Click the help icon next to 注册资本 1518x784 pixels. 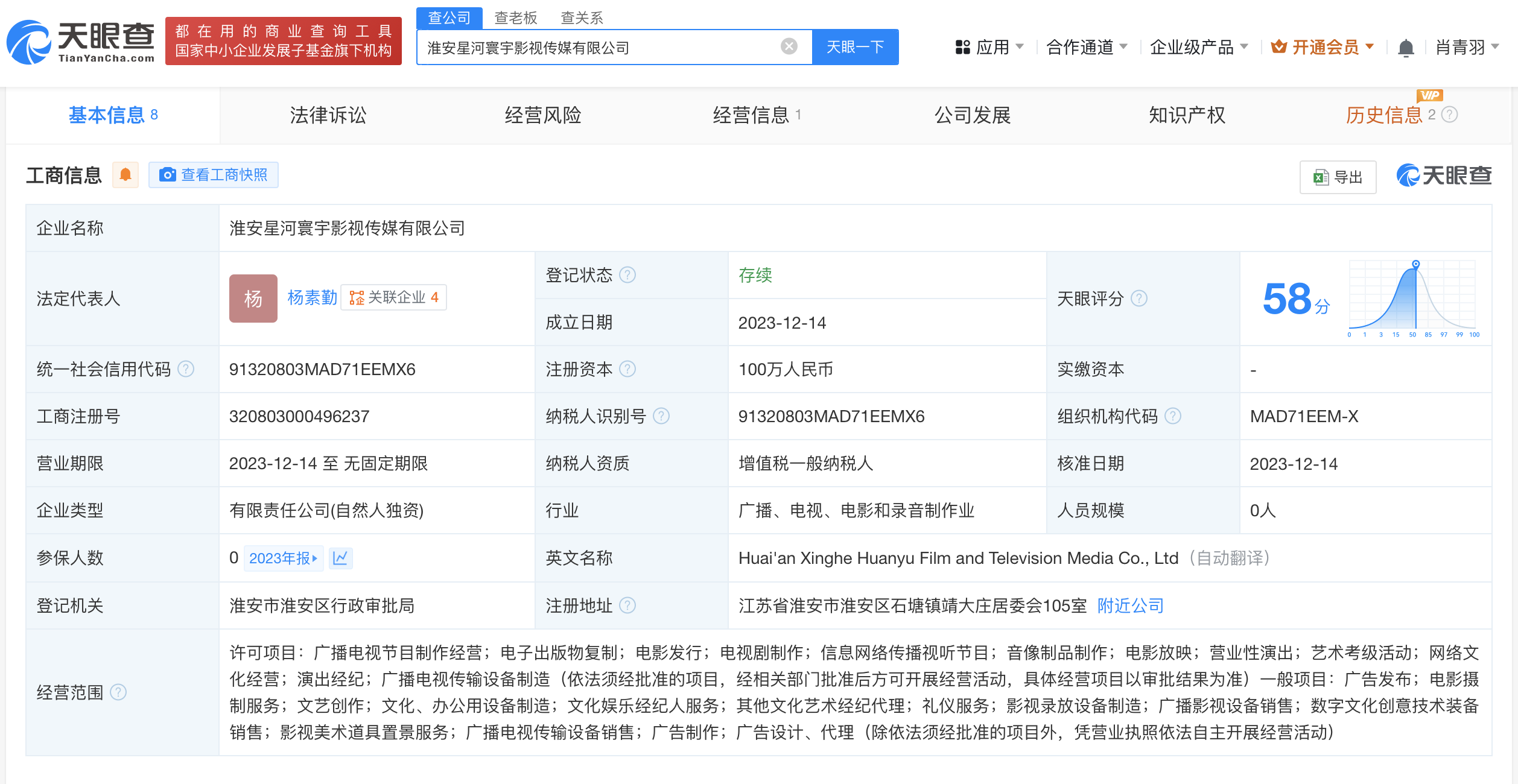pyautogui.click(x=627, y=369)
